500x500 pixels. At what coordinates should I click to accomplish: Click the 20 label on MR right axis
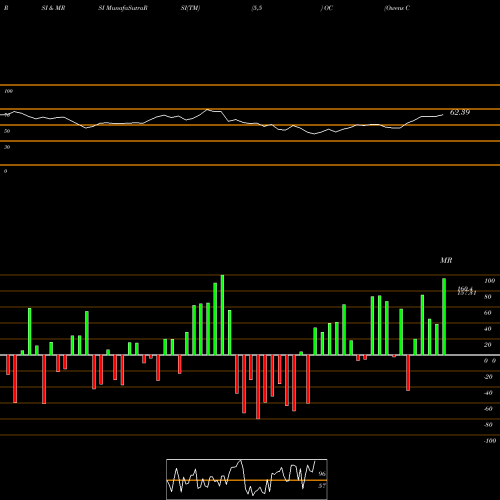[487, 345]
